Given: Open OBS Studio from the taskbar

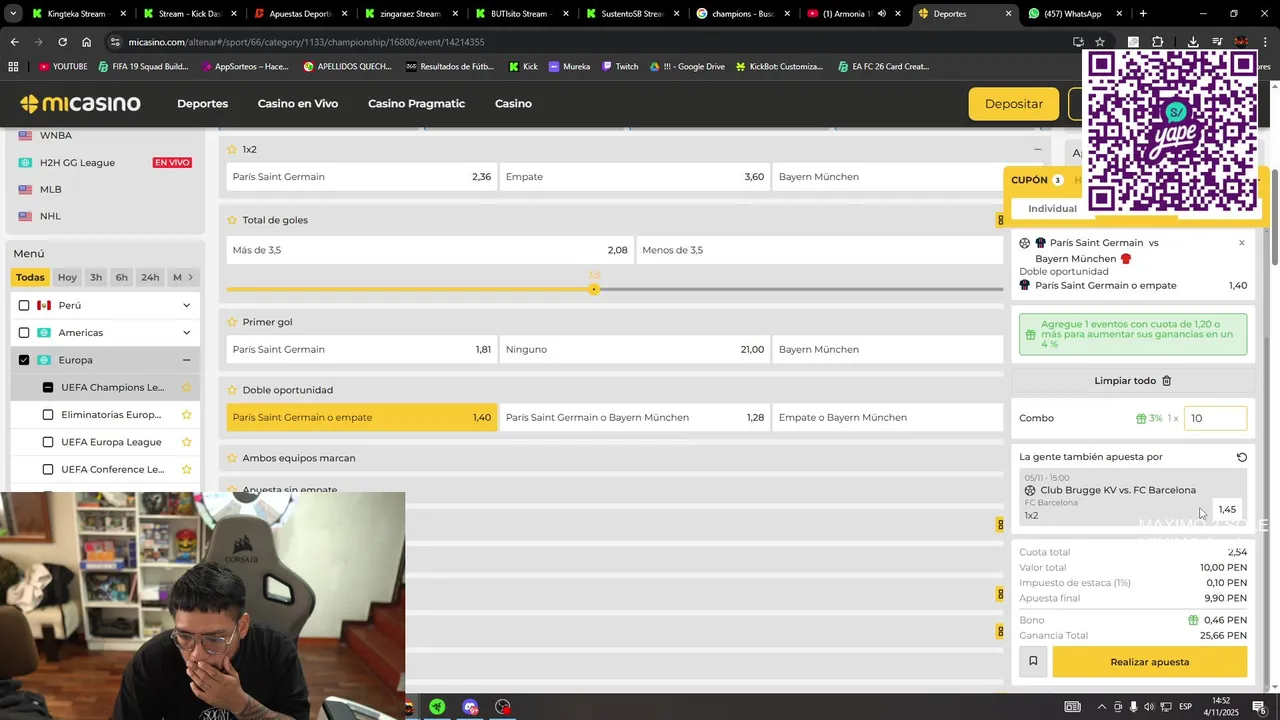Looking at the screenshot, I should tap(503, 707).
